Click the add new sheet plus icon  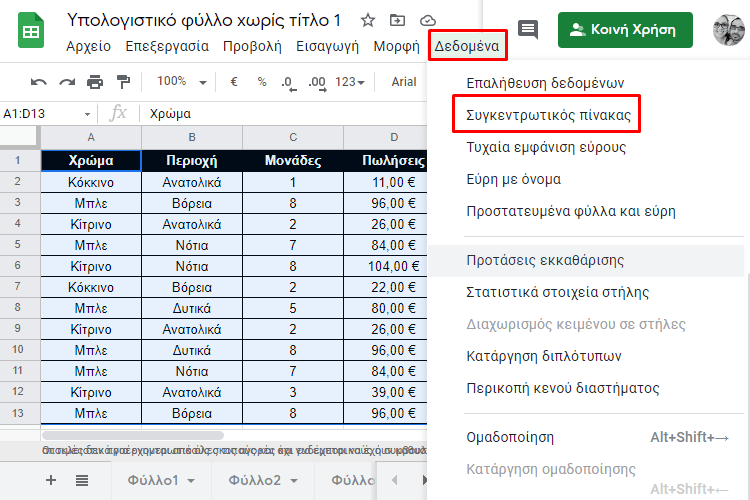(x=51, y=480)
